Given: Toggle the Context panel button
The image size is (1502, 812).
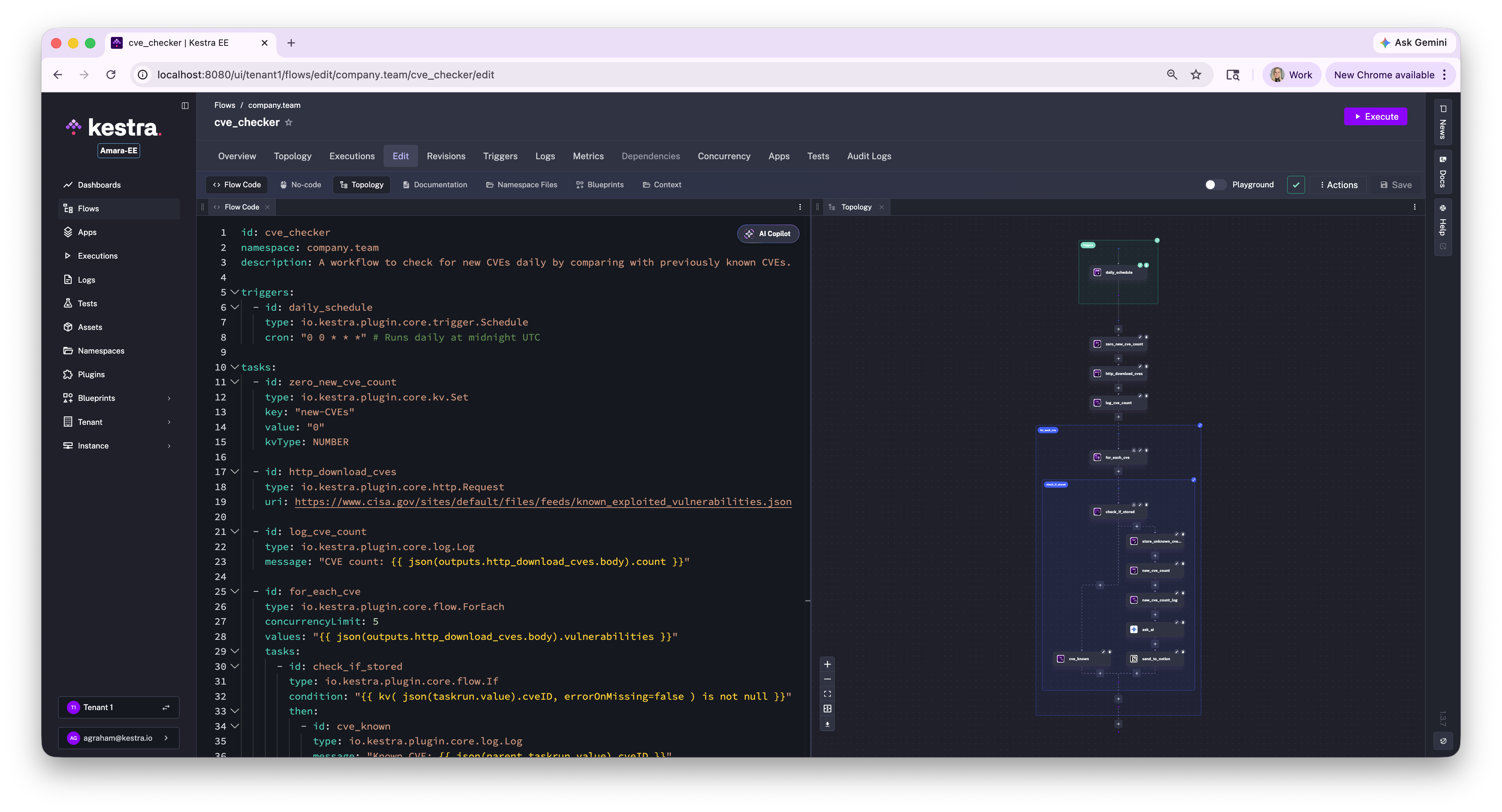Looking at the screenshot, I should tap(662, 185).
